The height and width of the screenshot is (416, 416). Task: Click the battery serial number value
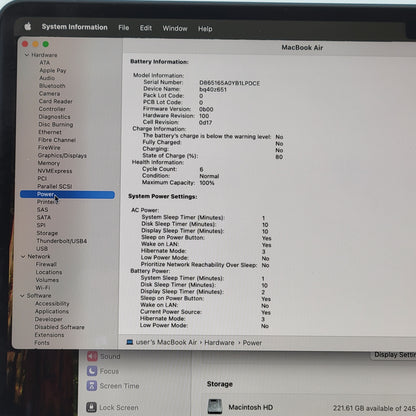pos(229,83)
